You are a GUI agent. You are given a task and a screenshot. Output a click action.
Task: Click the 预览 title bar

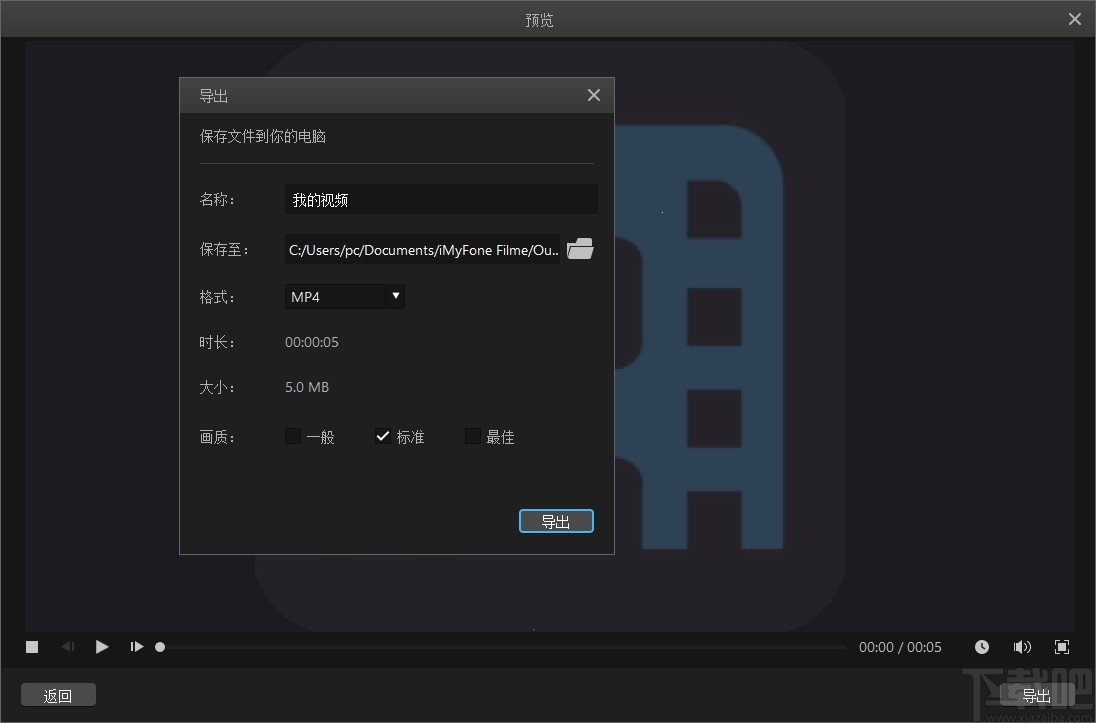[x=540, y=19]
